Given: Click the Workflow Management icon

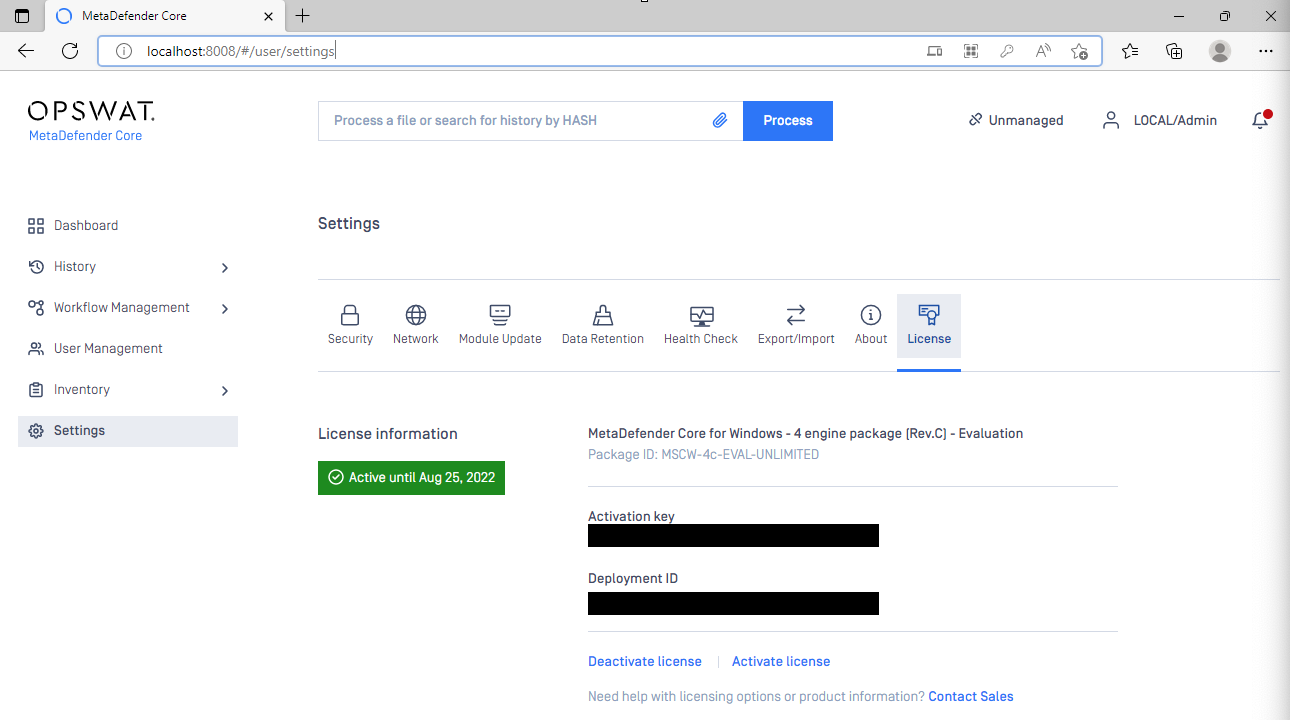Looking at the screenshot, I should 36,308.
